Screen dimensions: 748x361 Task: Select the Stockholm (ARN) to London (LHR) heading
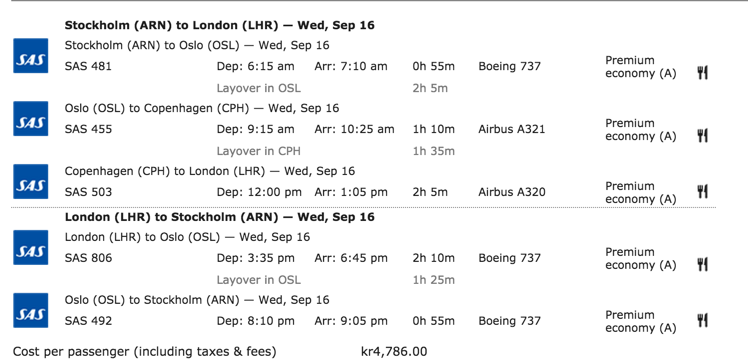click(x=219, y=25)
